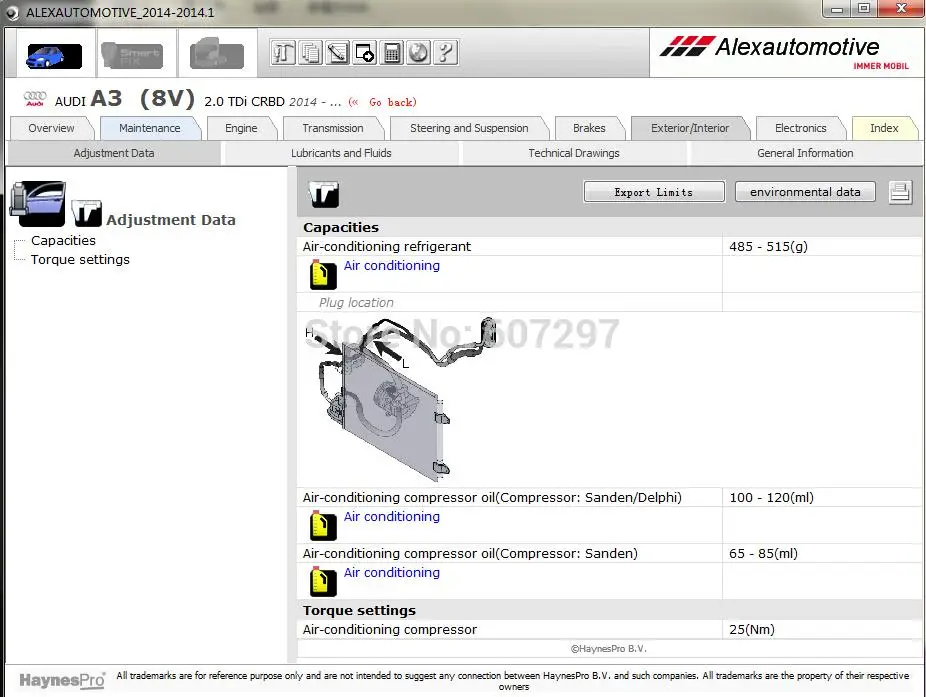This screenshot has height=697, width=926.
Task: Switch to the Maintenance tab
Action: pos(150,128)
